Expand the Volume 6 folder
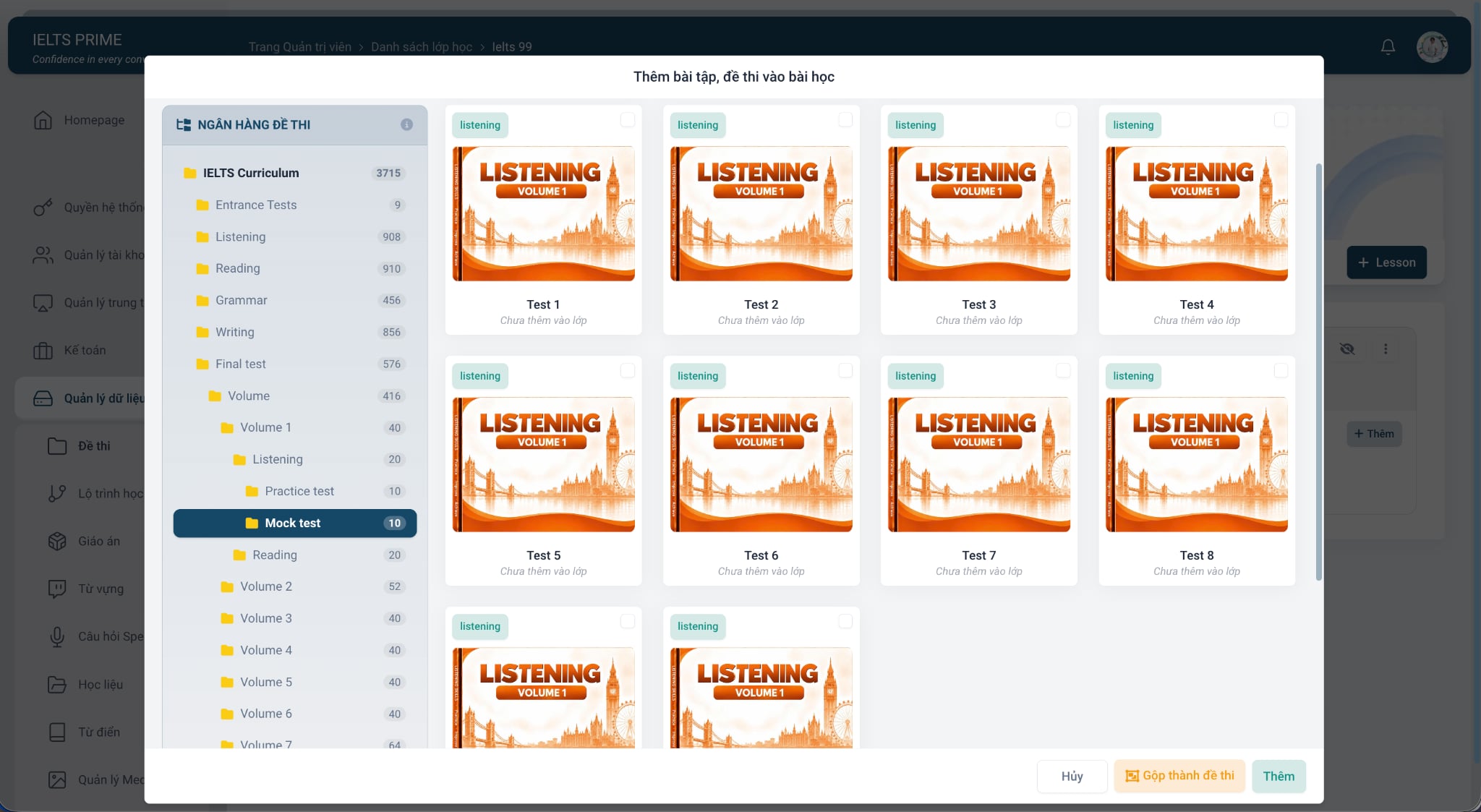1481x812 pixels. [295, 714]
